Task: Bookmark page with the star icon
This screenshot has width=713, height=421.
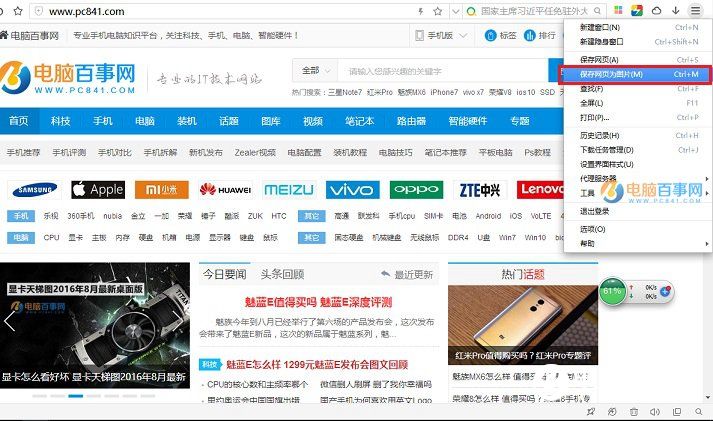Action: (438, 11)
